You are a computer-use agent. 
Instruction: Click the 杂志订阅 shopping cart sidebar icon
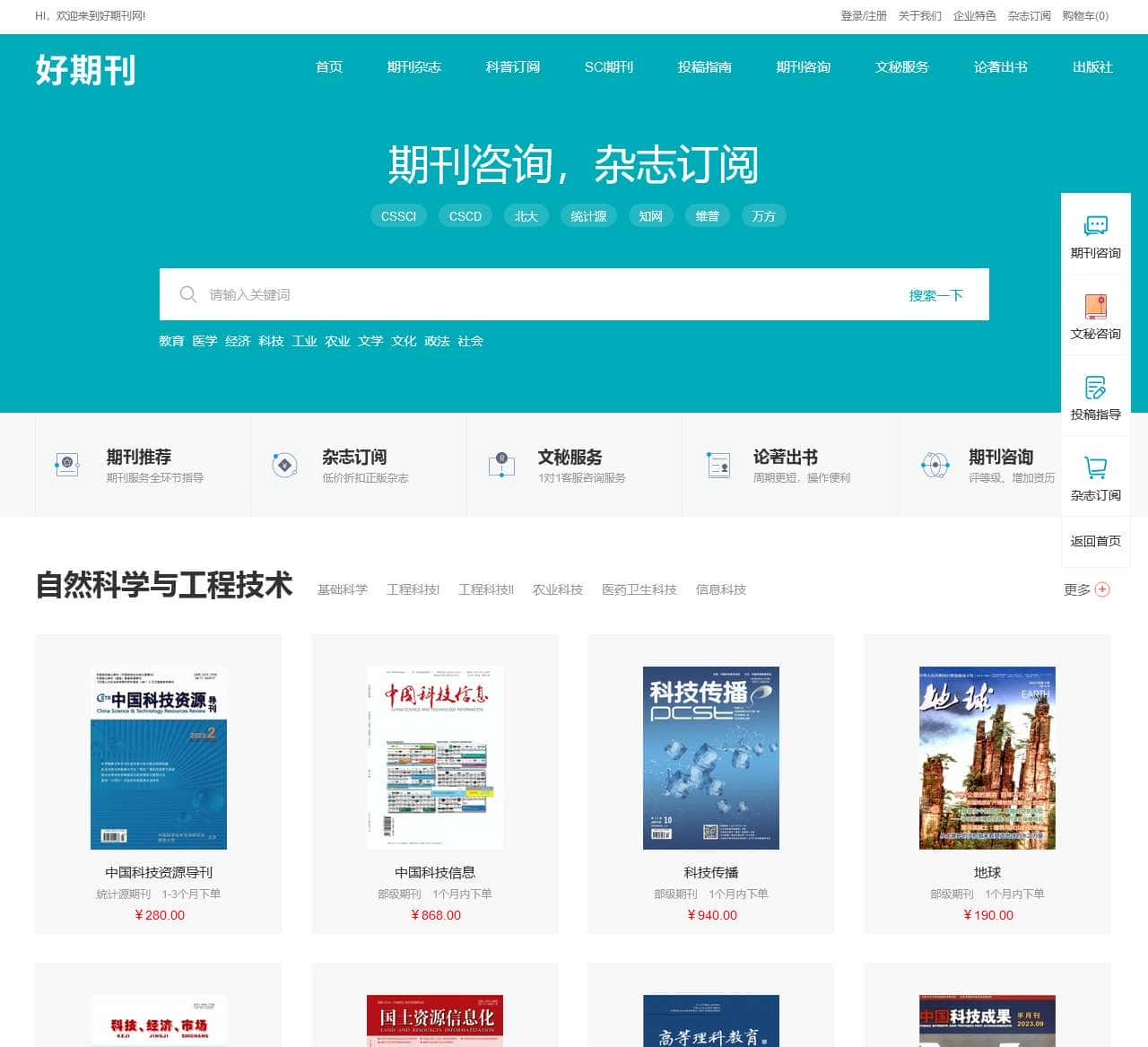1095,467
